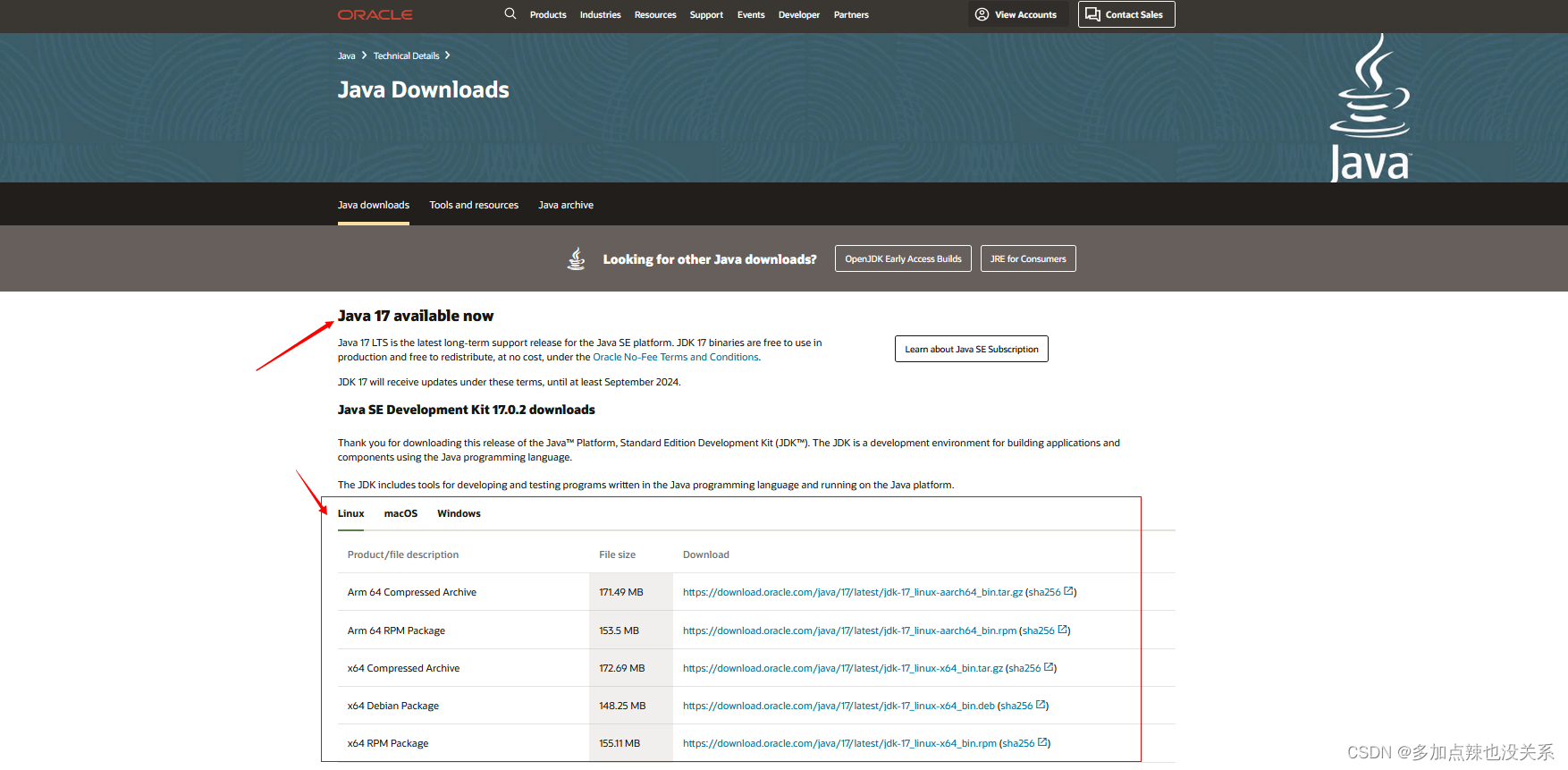
Task: Select the macOS platform tab
Action: coord(400,513)
